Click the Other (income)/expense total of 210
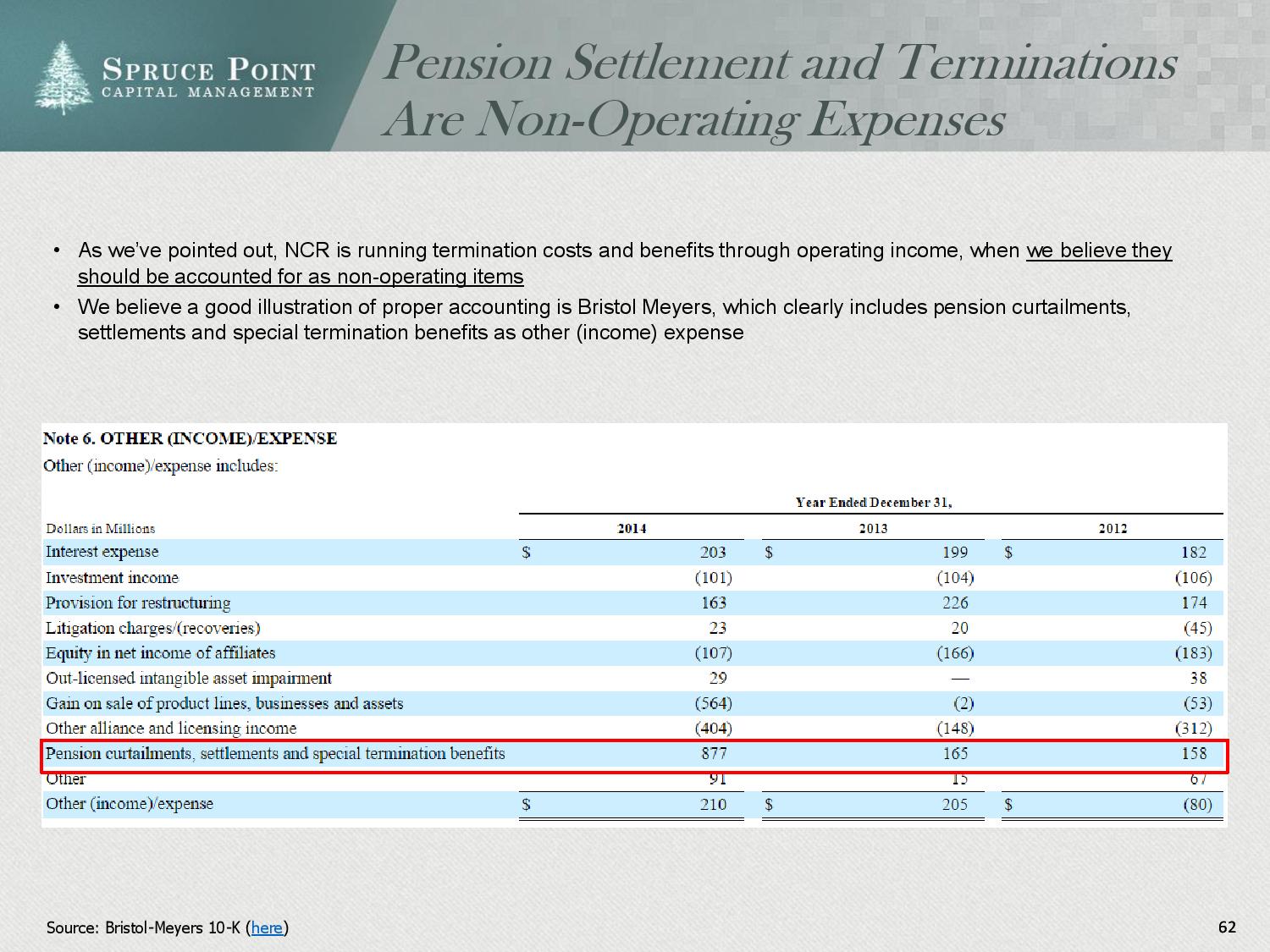The height and width of the screenshot is (952, 1270). pyautogui.click(x=713, y=804)
